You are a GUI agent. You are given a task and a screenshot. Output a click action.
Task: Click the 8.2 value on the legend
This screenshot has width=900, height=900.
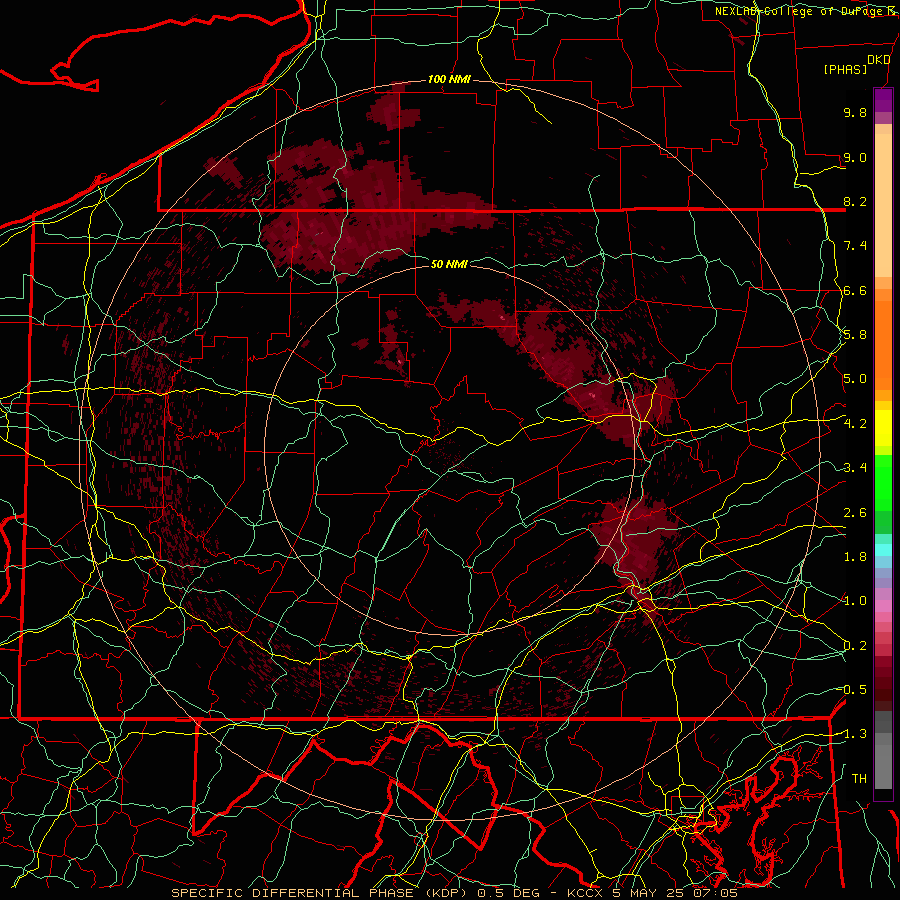point(855,201)
